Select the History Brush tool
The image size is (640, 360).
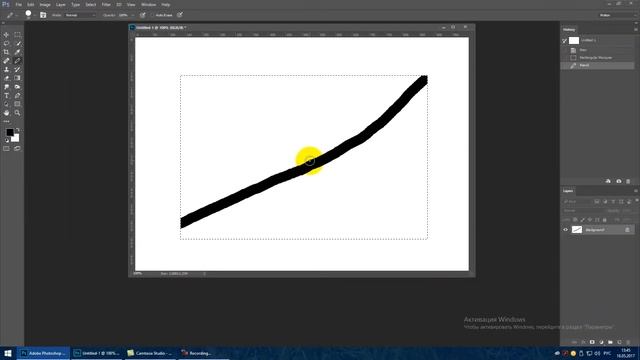pos(17,69)
